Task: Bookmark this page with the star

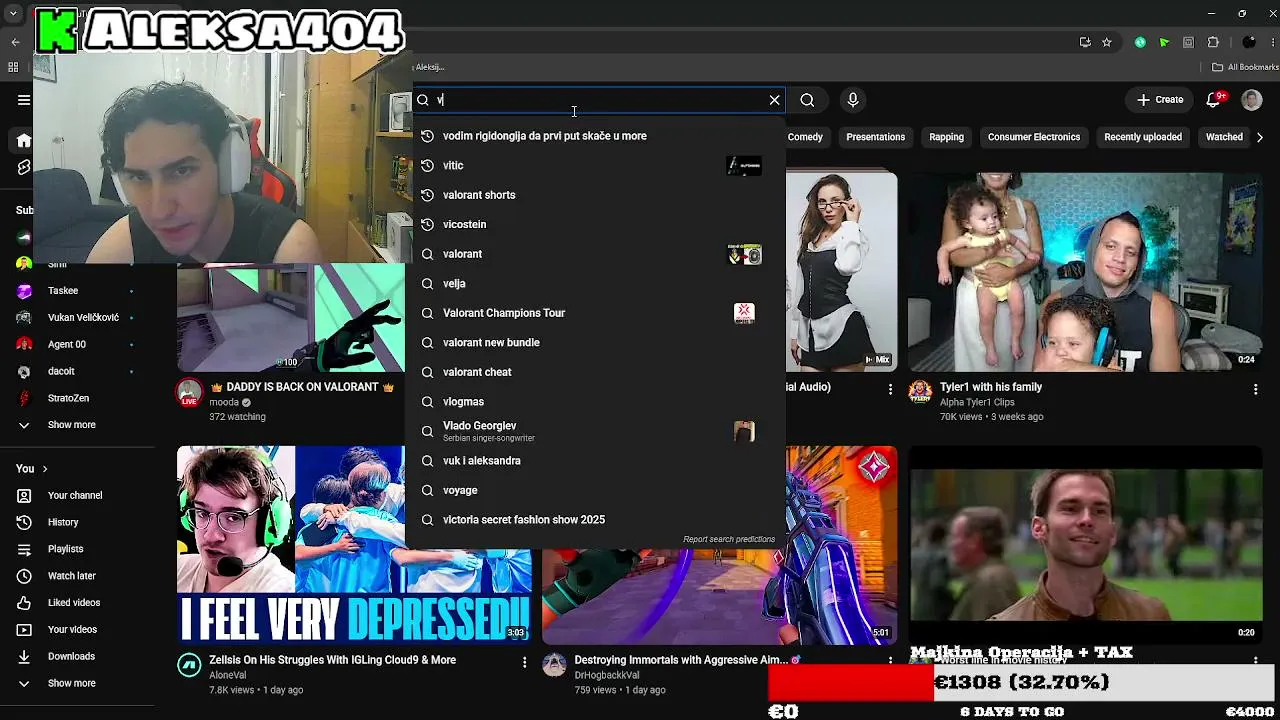Action: (x=1107, y=42)
